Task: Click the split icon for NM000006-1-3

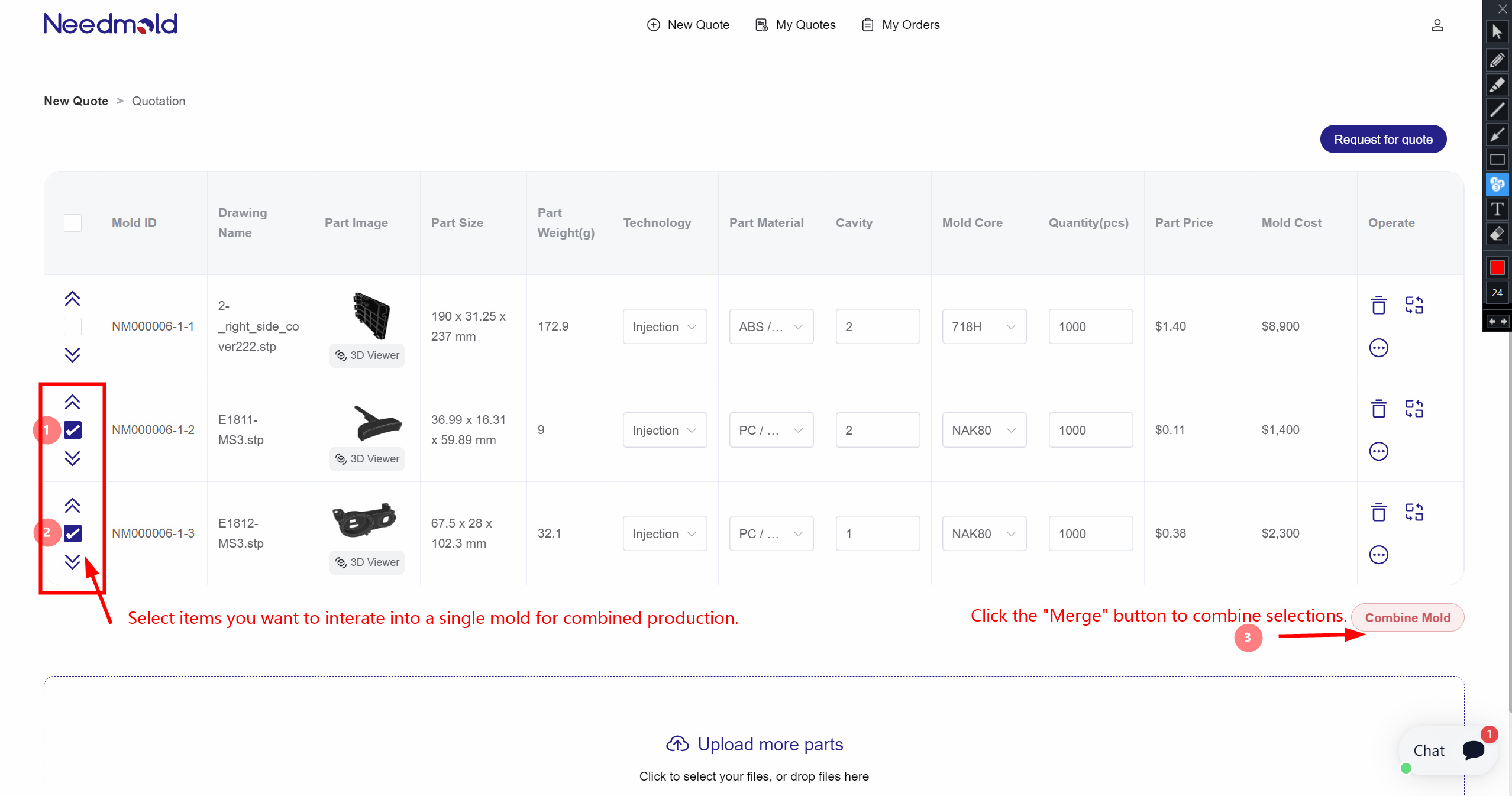Action: point(1414,512)
